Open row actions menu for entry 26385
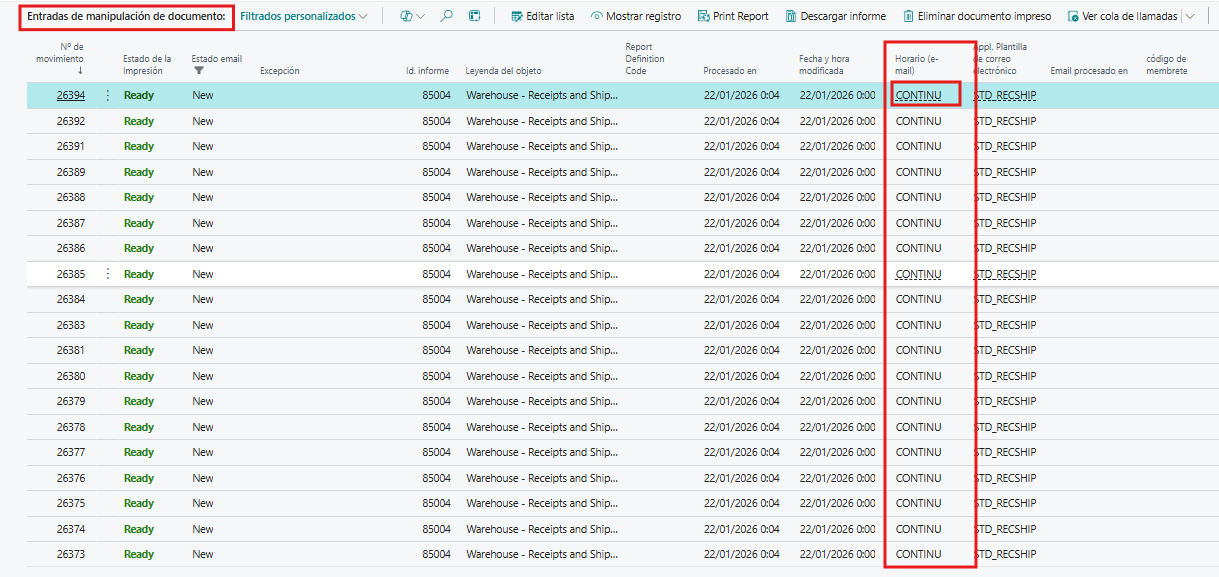The height and width of the screenshot is (577, 1219). pyautogui.click(x=108, y=274)
